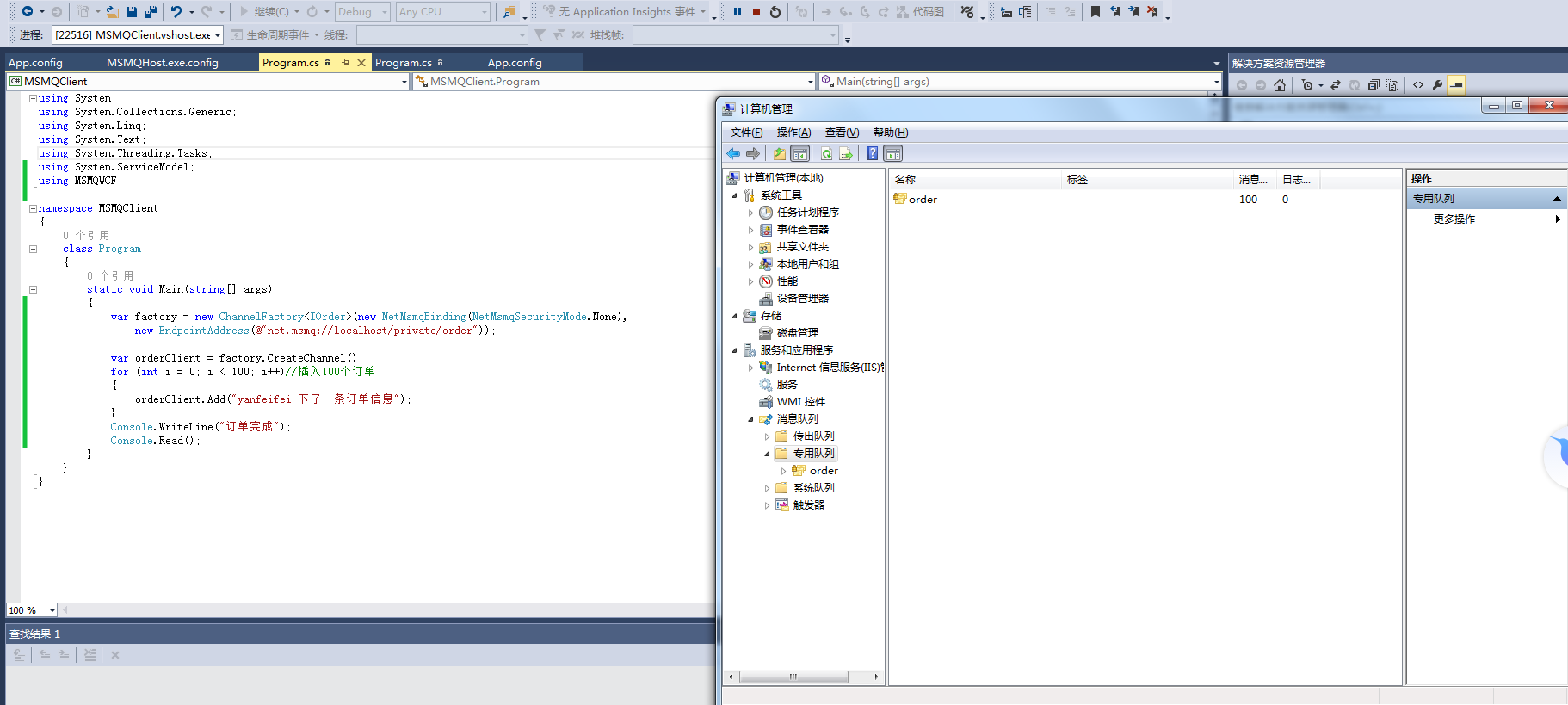Click the 继续(C) continue button
This screenshot has height=705, width=1568.
tap(265, 12)
